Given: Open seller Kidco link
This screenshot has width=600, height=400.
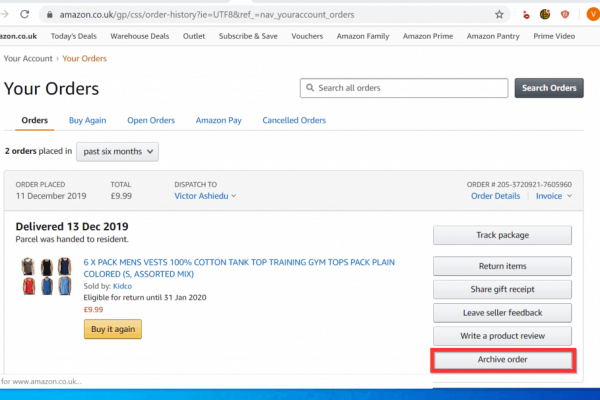Looking at the screenshot, I should [x=122, y=286].
